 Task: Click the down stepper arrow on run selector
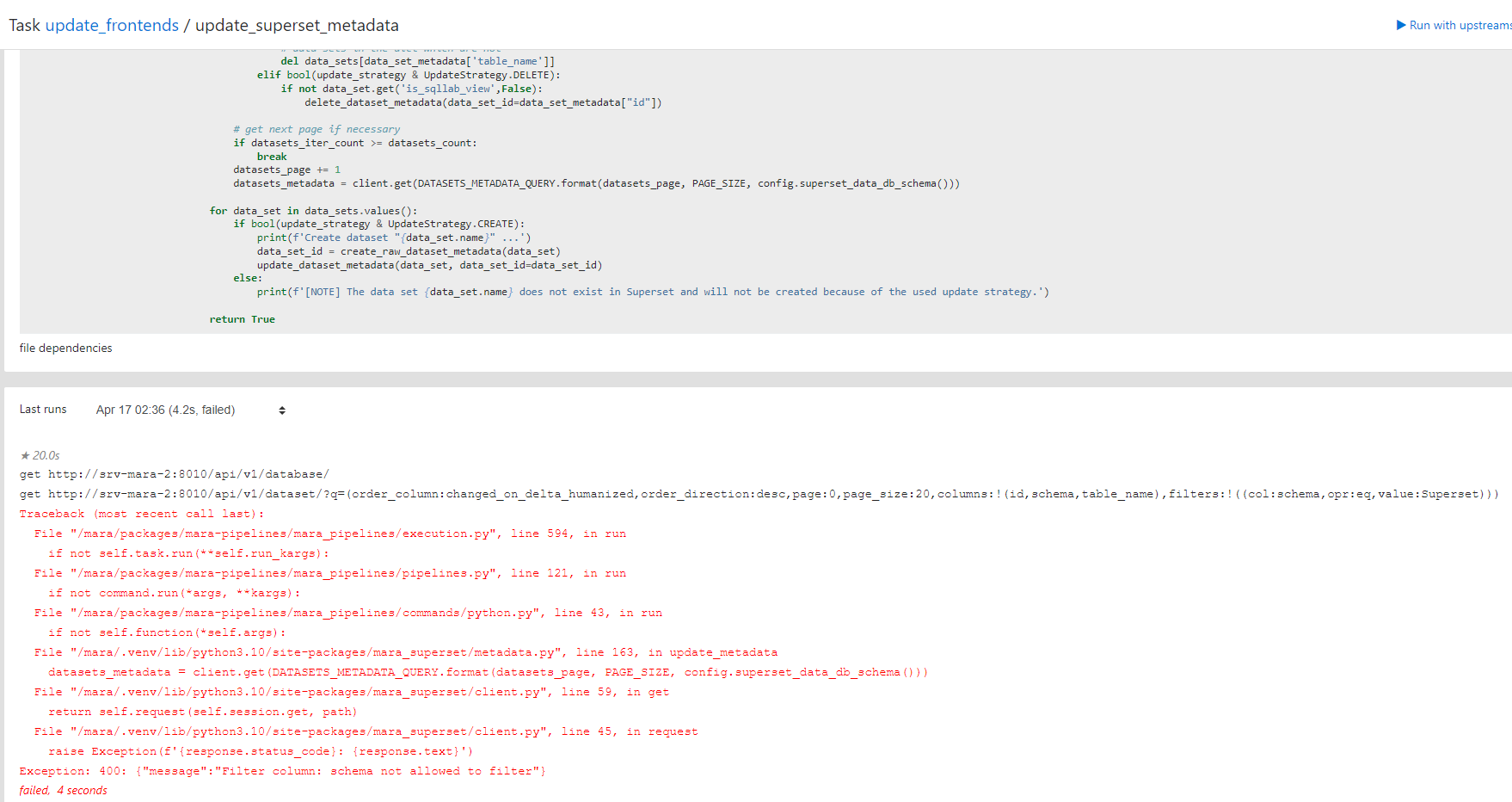pos(282,413)
